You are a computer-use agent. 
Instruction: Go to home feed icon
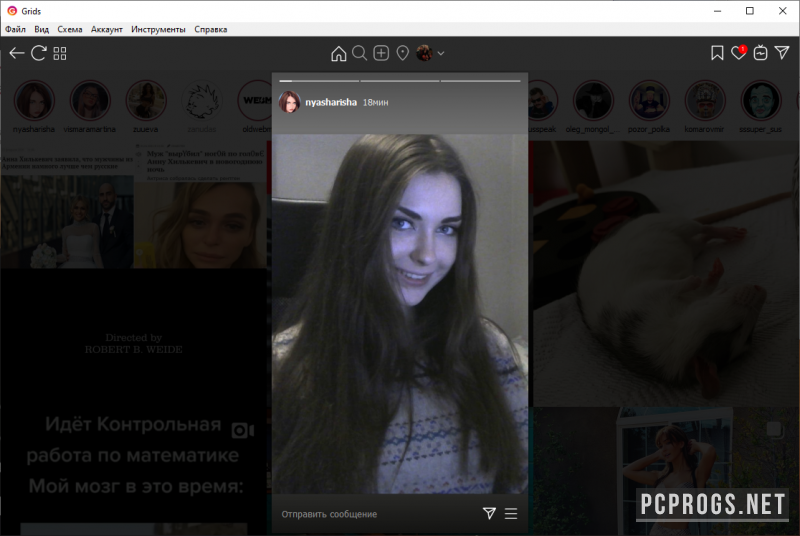(338, 53)
